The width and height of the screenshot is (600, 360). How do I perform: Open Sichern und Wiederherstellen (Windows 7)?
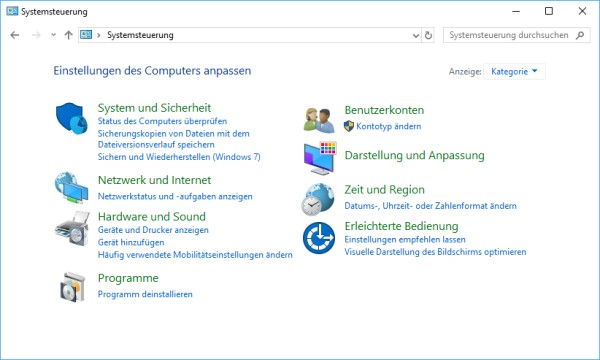(x=179, y=156)
